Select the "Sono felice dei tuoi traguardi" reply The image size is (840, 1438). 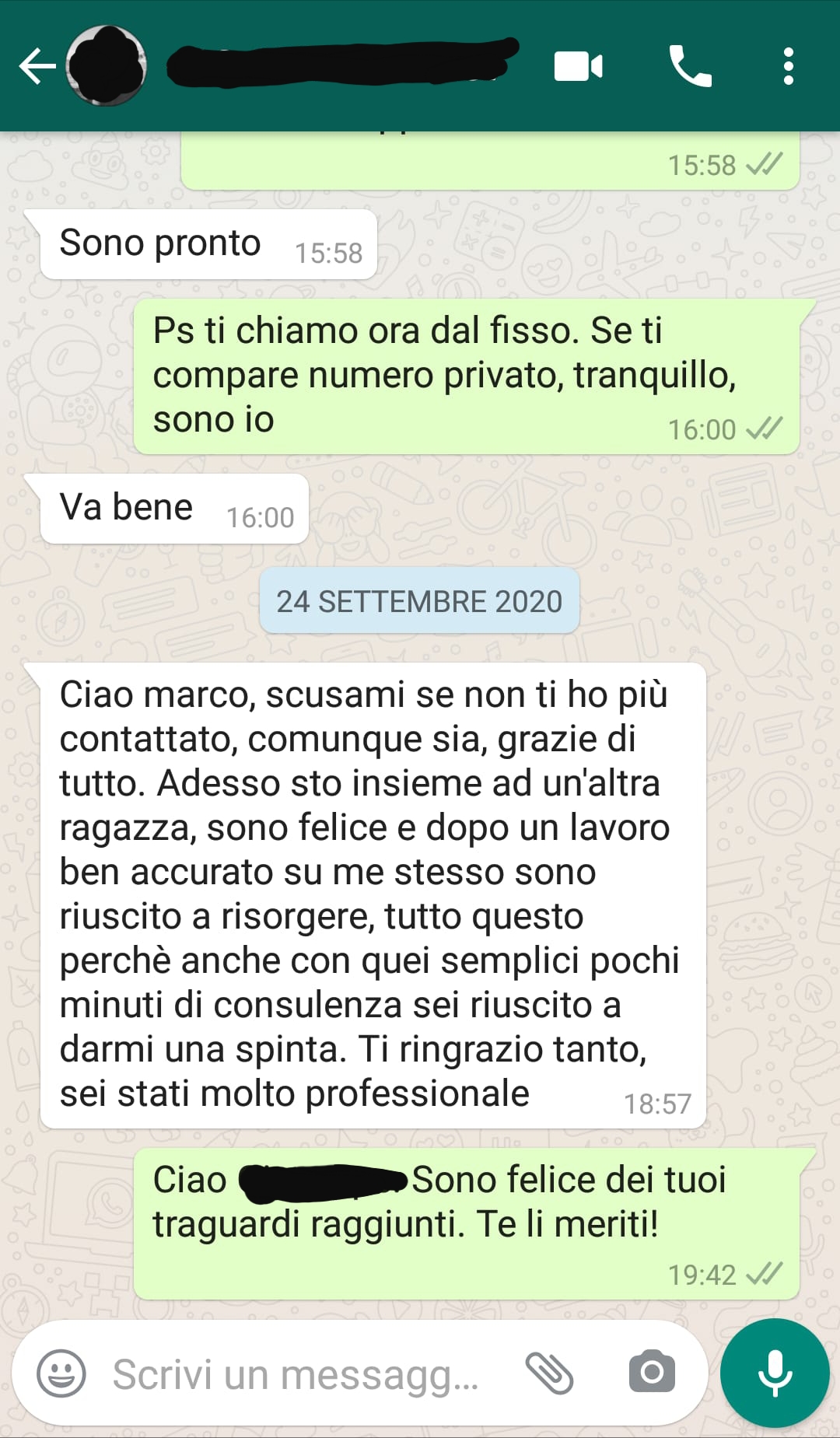pyautogui.click(x=467, y=1224)
